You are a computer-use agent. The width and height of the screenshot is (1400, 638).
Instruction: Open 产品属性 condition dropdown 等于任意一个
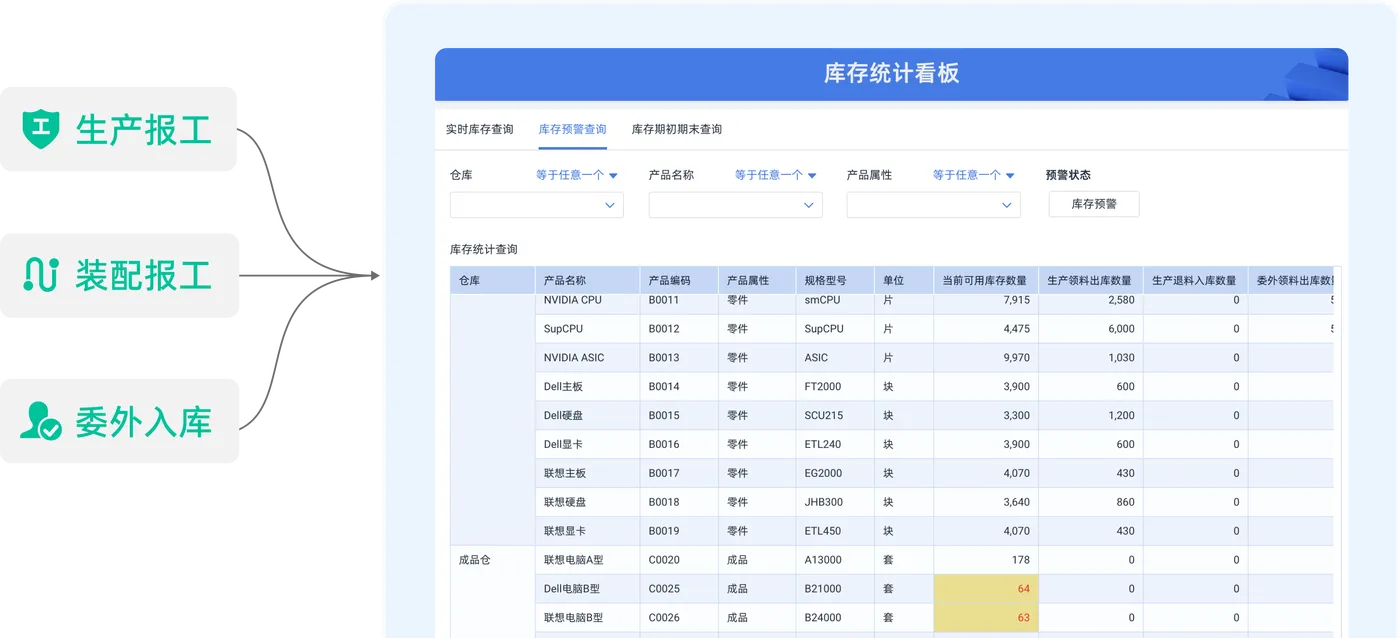coord(974,175)
